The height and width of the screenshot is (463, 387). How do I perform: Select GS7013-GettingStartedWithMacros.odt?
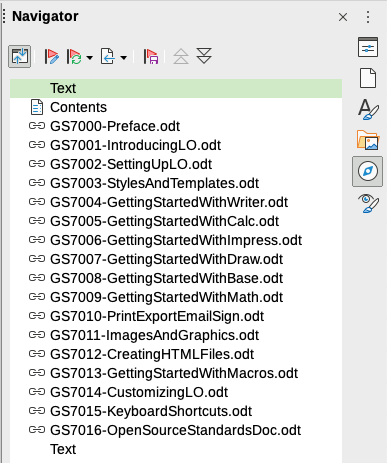pyautogui.click(x=174, y=373)
